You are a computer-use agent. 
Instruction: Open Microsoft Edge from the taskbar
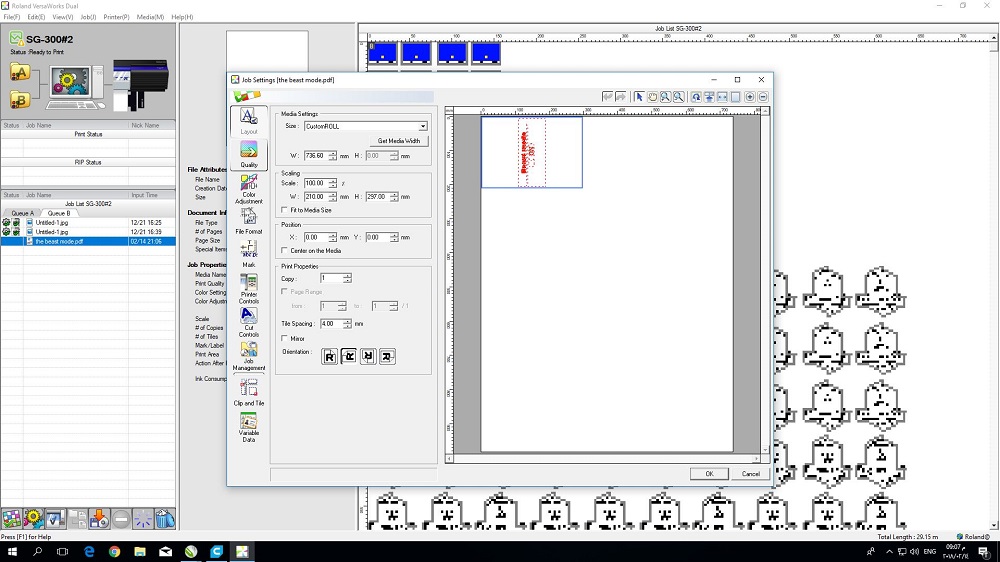(x=89, y=552)
